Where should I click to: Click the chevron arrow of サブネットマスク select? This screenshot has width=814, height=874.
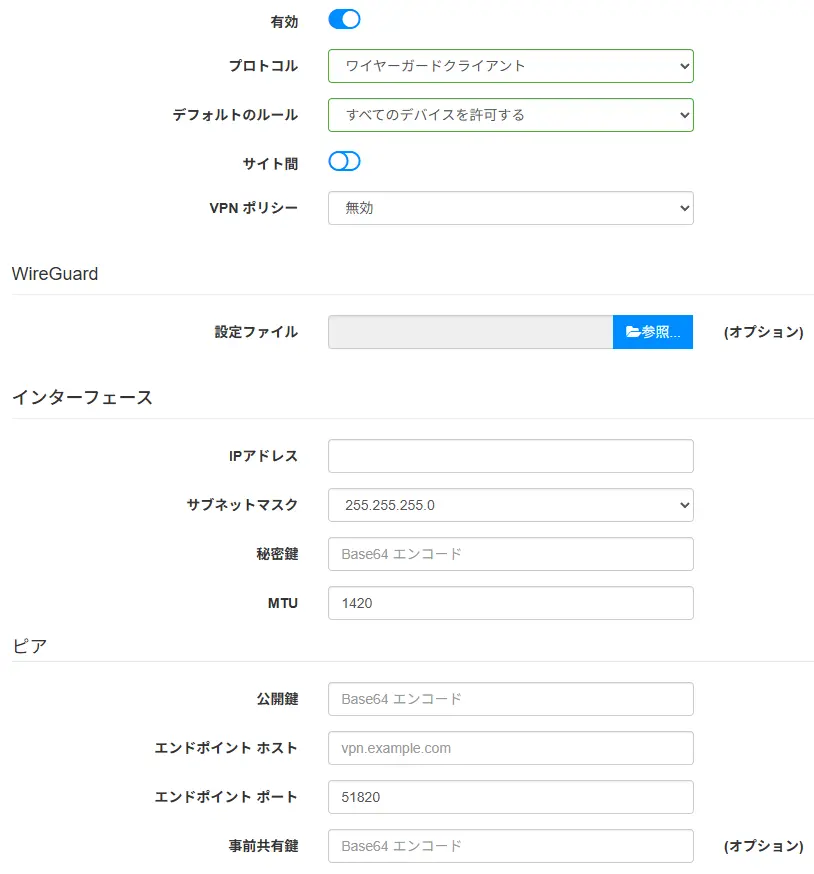coord(685,506)
